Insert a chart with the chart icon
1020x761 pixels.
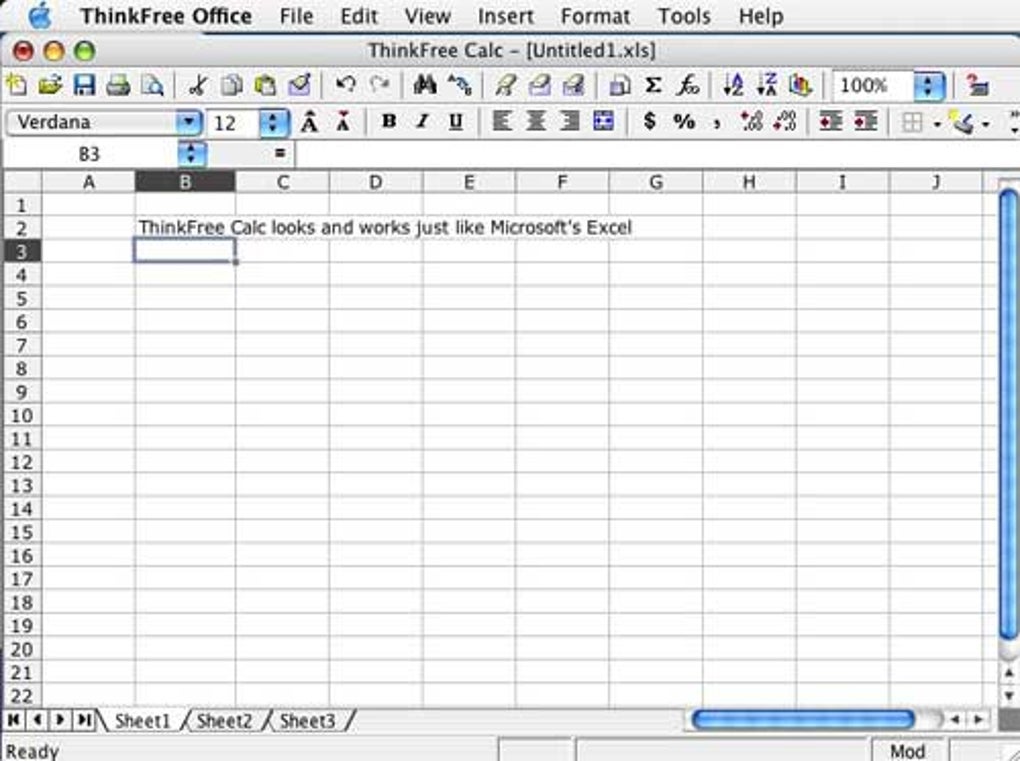[801, 85]
